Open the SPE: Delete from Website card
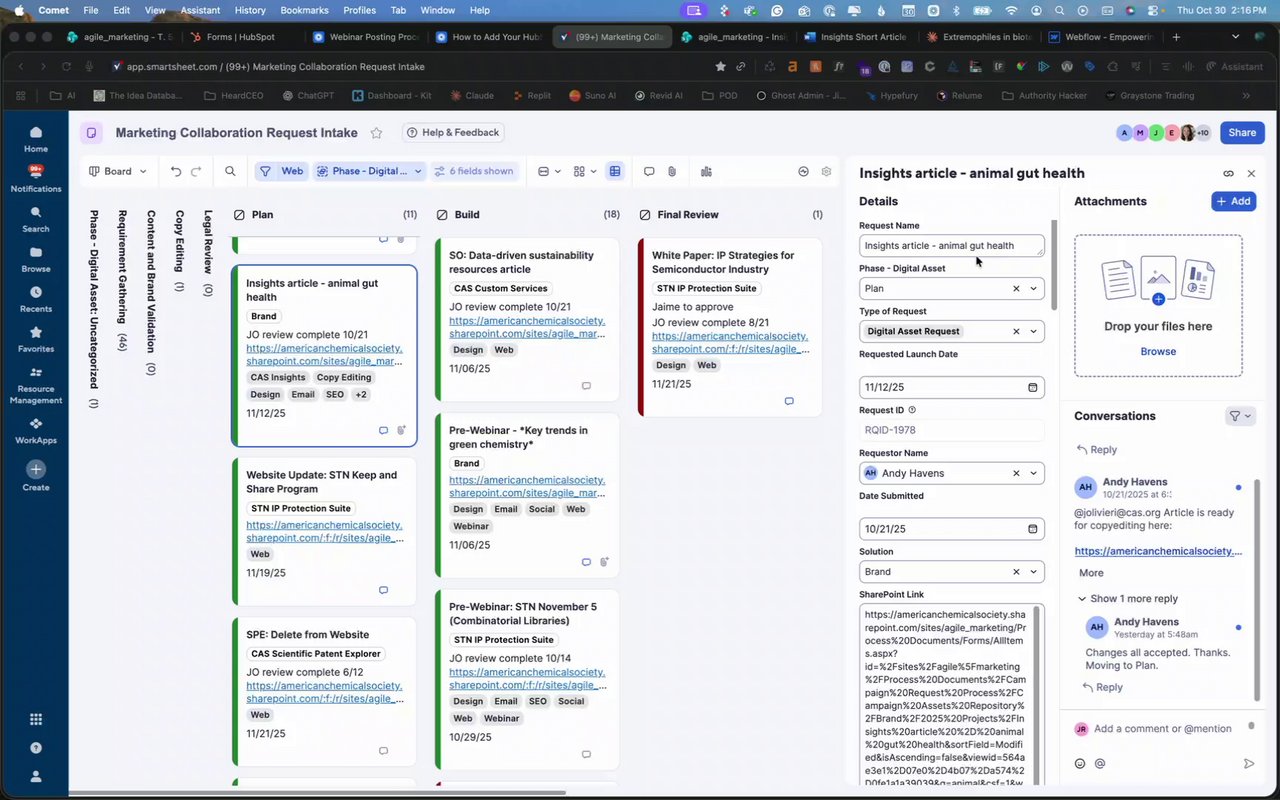Screen dimensions: 1280x800 pos(324,693)
